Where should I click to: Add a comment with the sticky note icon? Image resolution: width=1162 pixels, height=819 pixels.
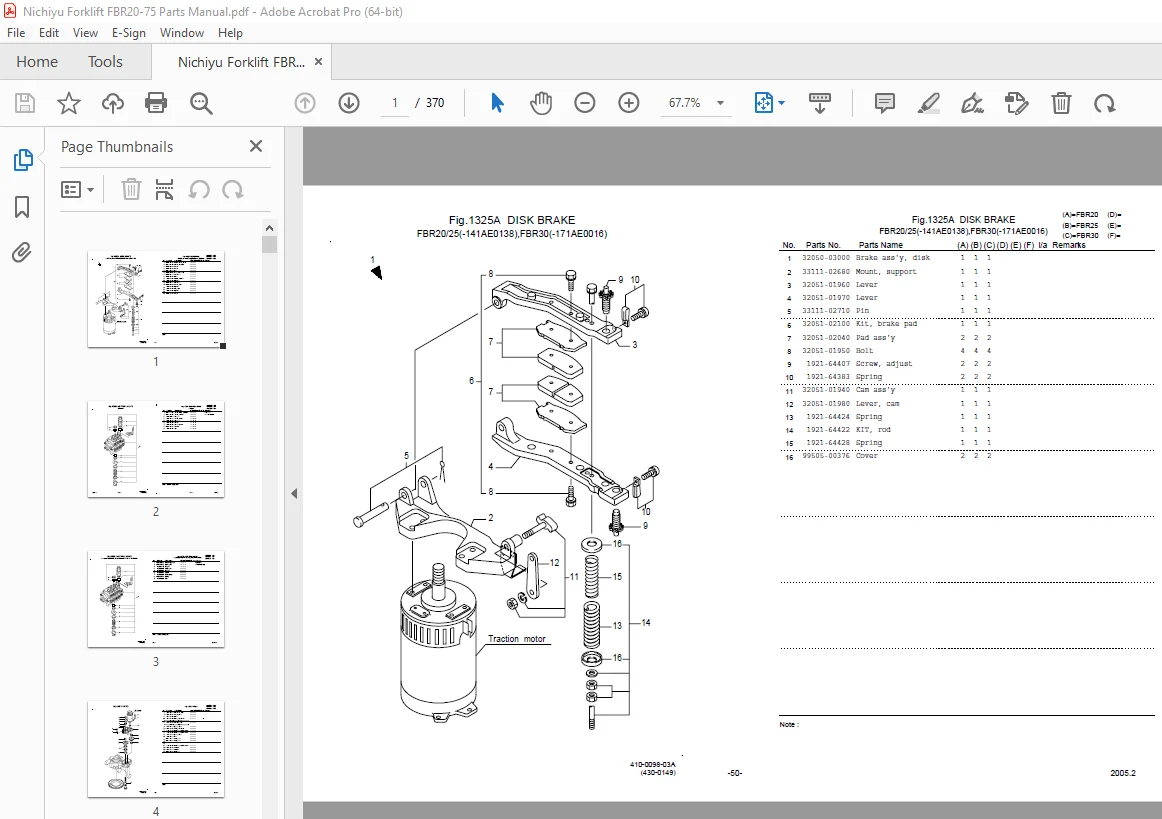coord(885,103)
